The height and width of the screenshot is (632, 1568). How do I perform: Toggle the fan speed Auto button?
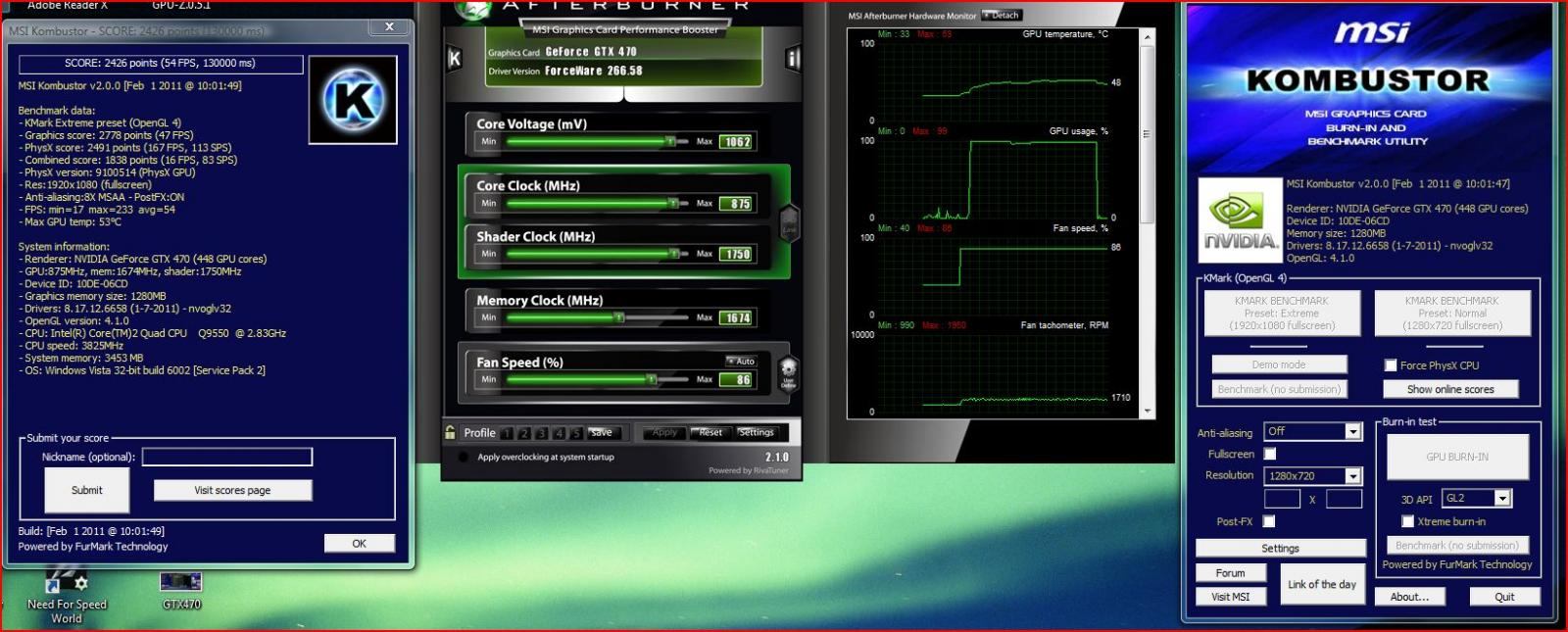click(741, 362)
